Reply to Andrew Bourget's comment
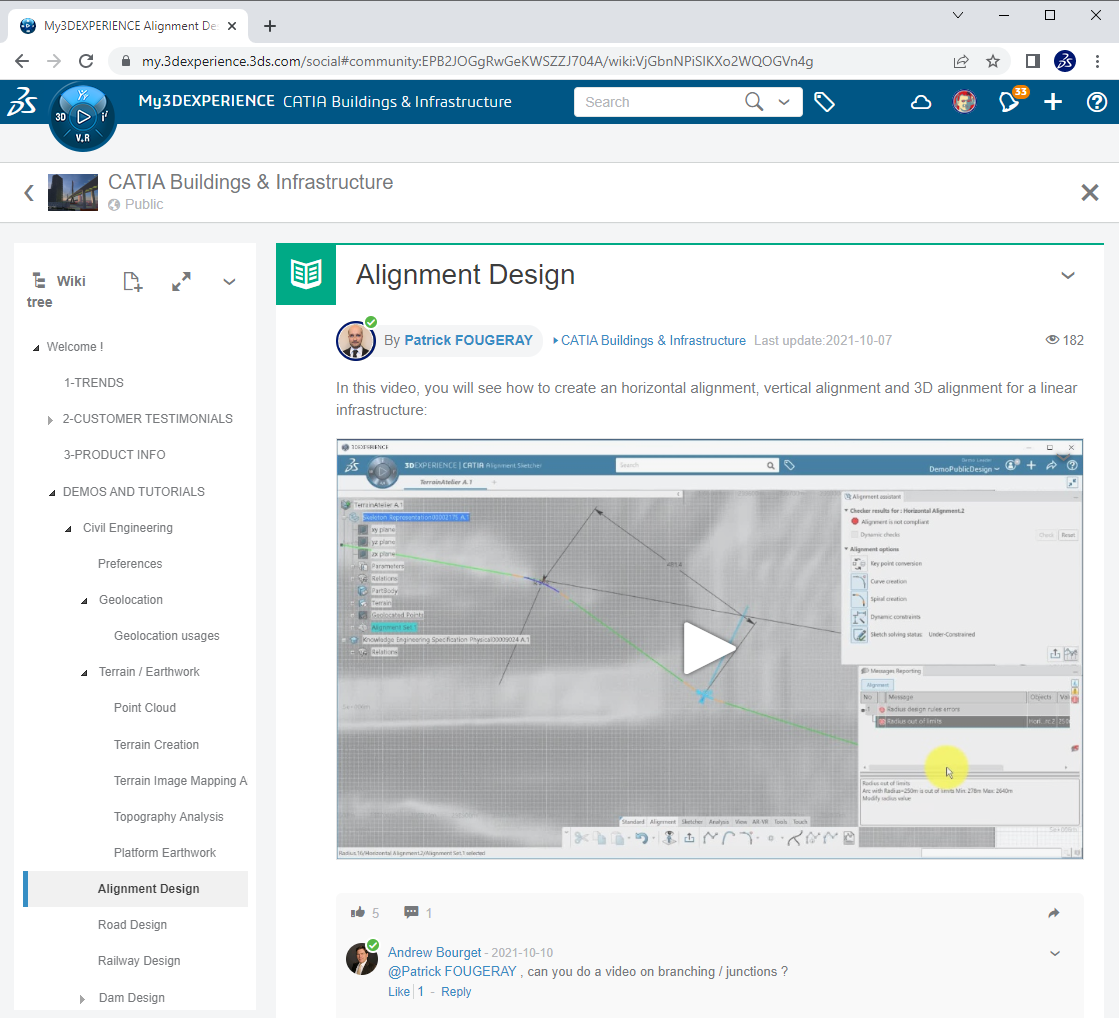The height and width of the screenshot is (1018, 1119). coord(456,991)
